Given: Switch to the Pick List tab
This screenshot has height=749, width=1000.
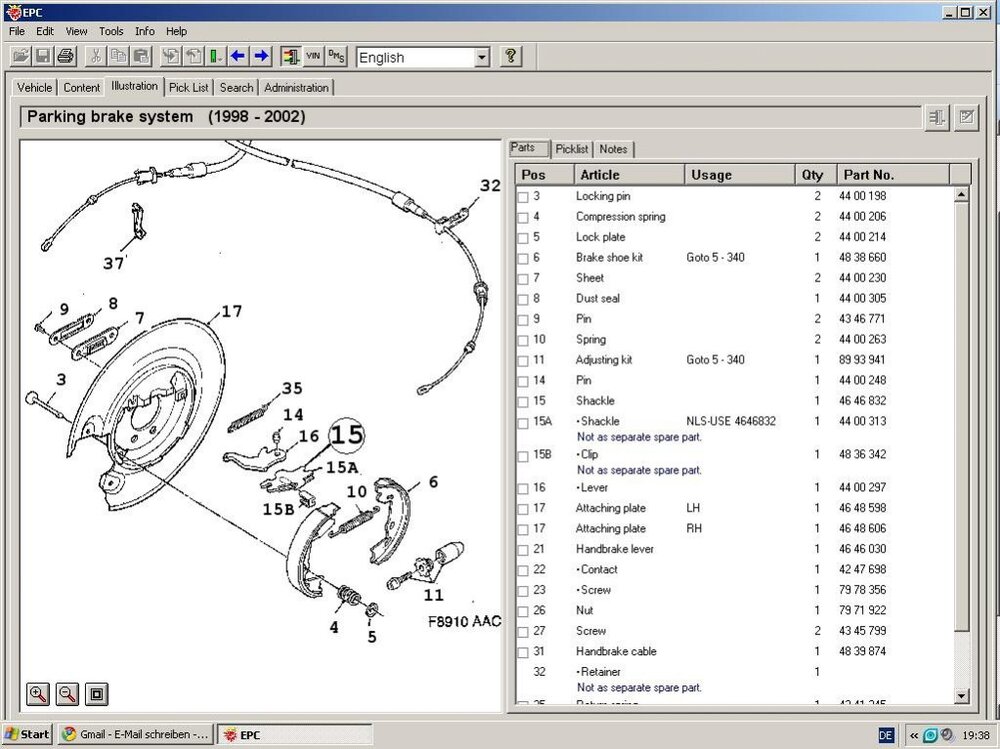Looking at the screenshot, I should click(189, 87).
